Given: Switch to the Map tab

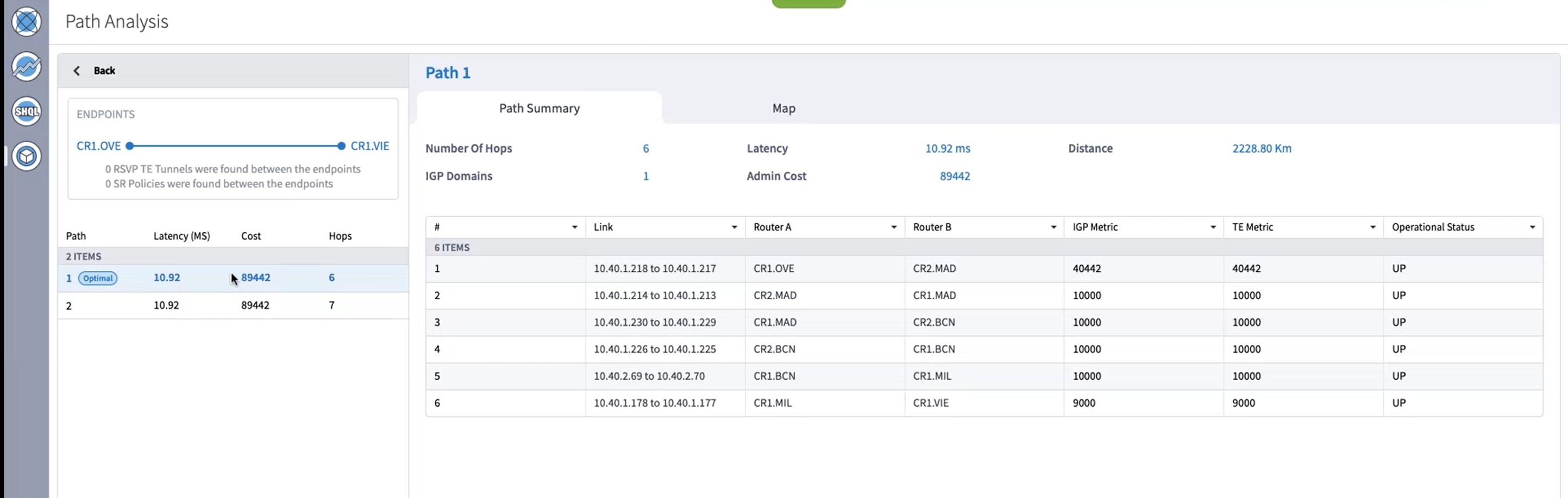Looking at the screenshot, I should click(x=783, y=108).
